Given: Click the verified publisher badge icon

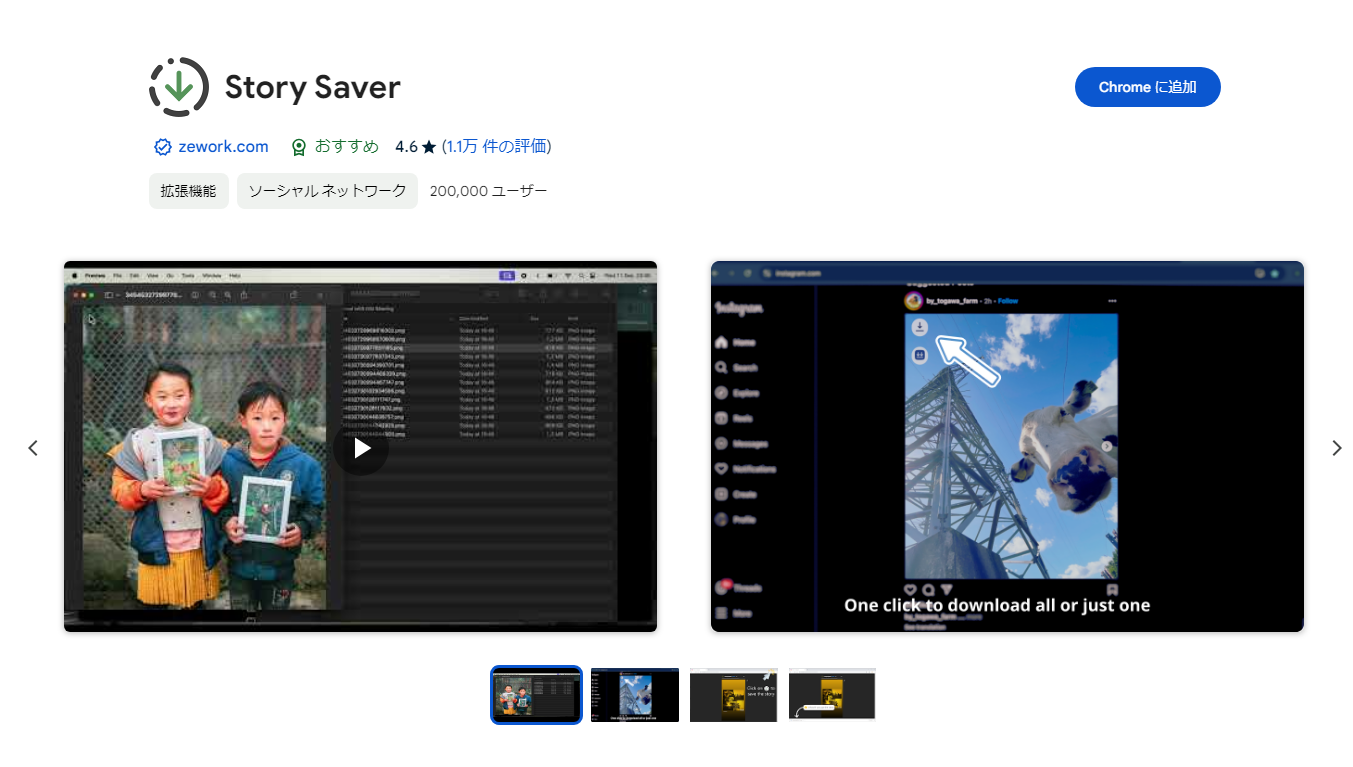Looking at the screenshot, I should point(163,147).
